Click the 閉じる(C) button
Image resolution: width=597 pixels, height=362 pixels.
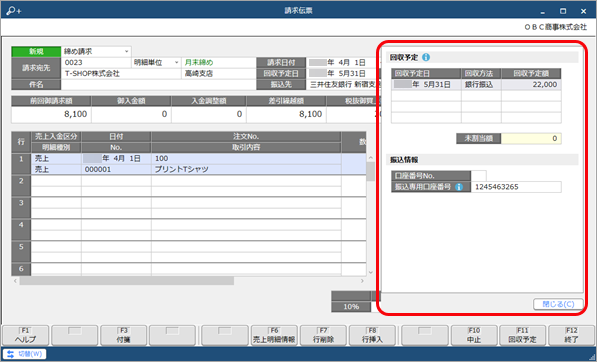click(558, 304)
